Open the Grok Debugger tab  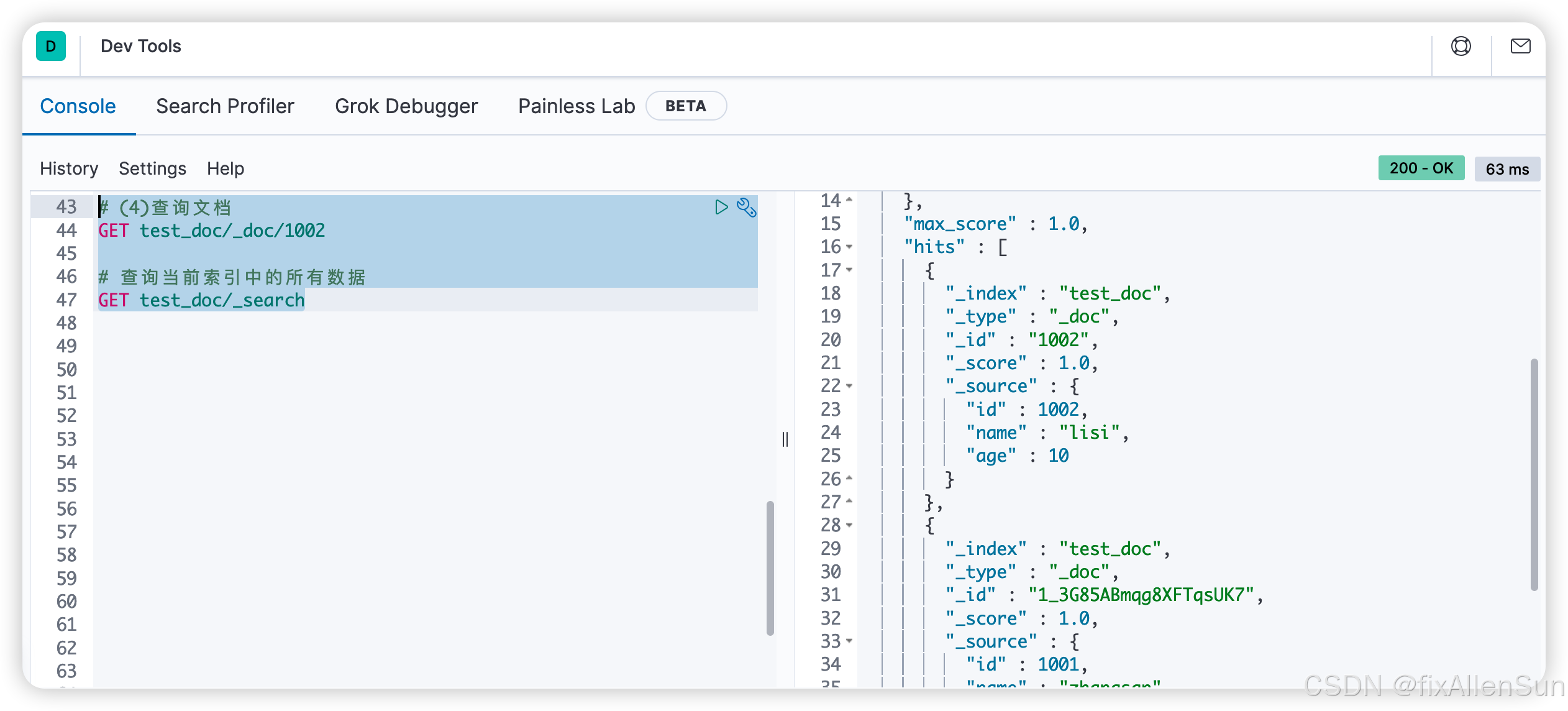click(x=406, y=106)
